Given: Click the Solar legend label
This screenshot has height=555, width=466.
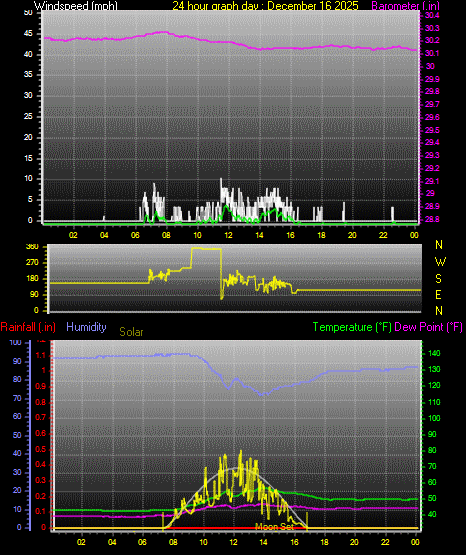Looking at the screenshot, I should (x=131, y=332).
